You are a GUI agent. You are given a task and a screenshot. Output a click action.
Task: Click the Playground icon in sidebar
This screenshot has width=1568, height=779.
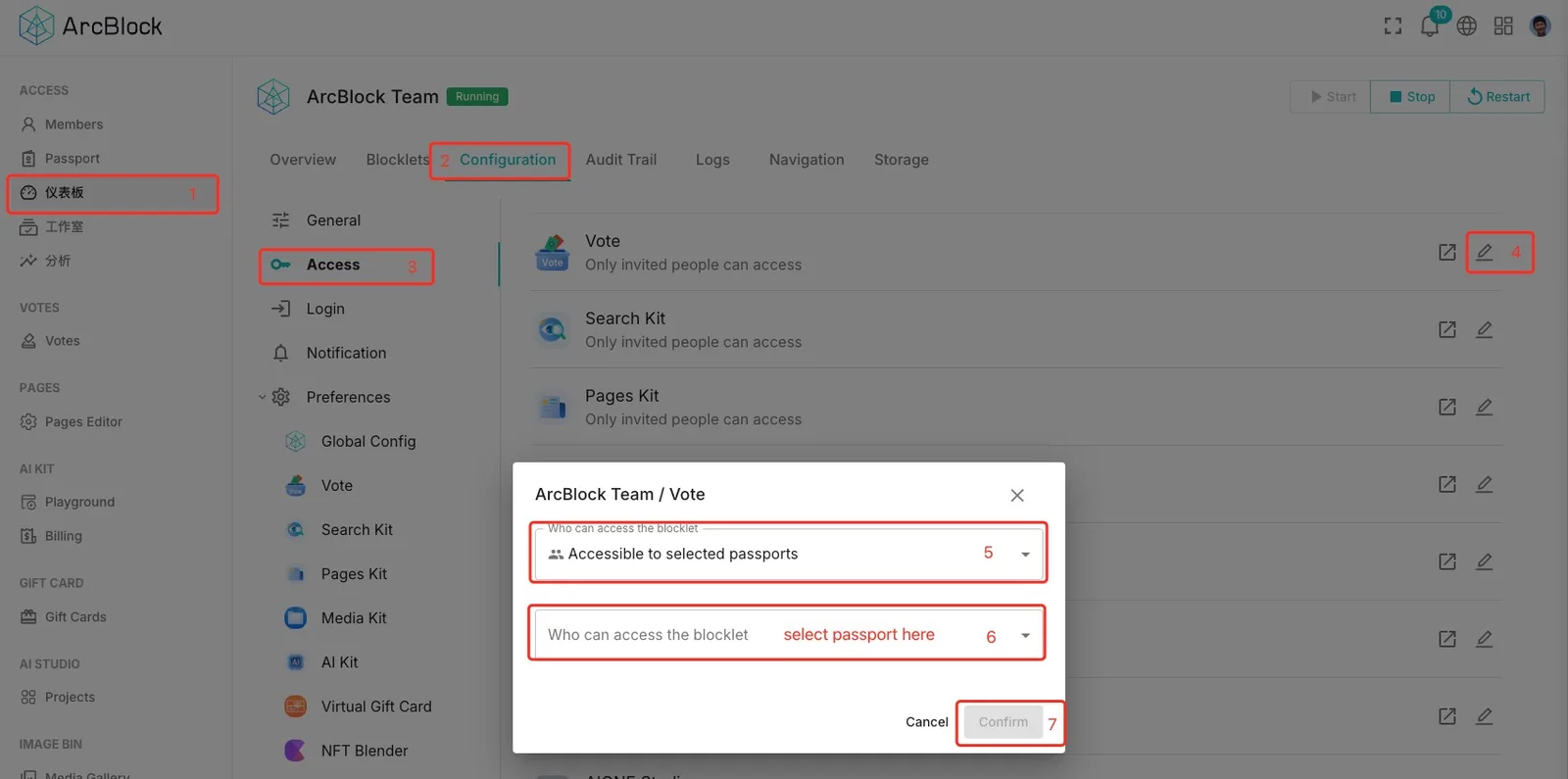click(28, 502)
